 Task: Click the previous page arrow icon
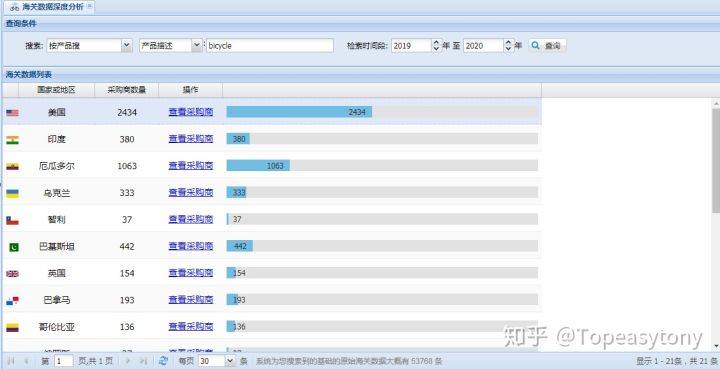coord(26,361)
